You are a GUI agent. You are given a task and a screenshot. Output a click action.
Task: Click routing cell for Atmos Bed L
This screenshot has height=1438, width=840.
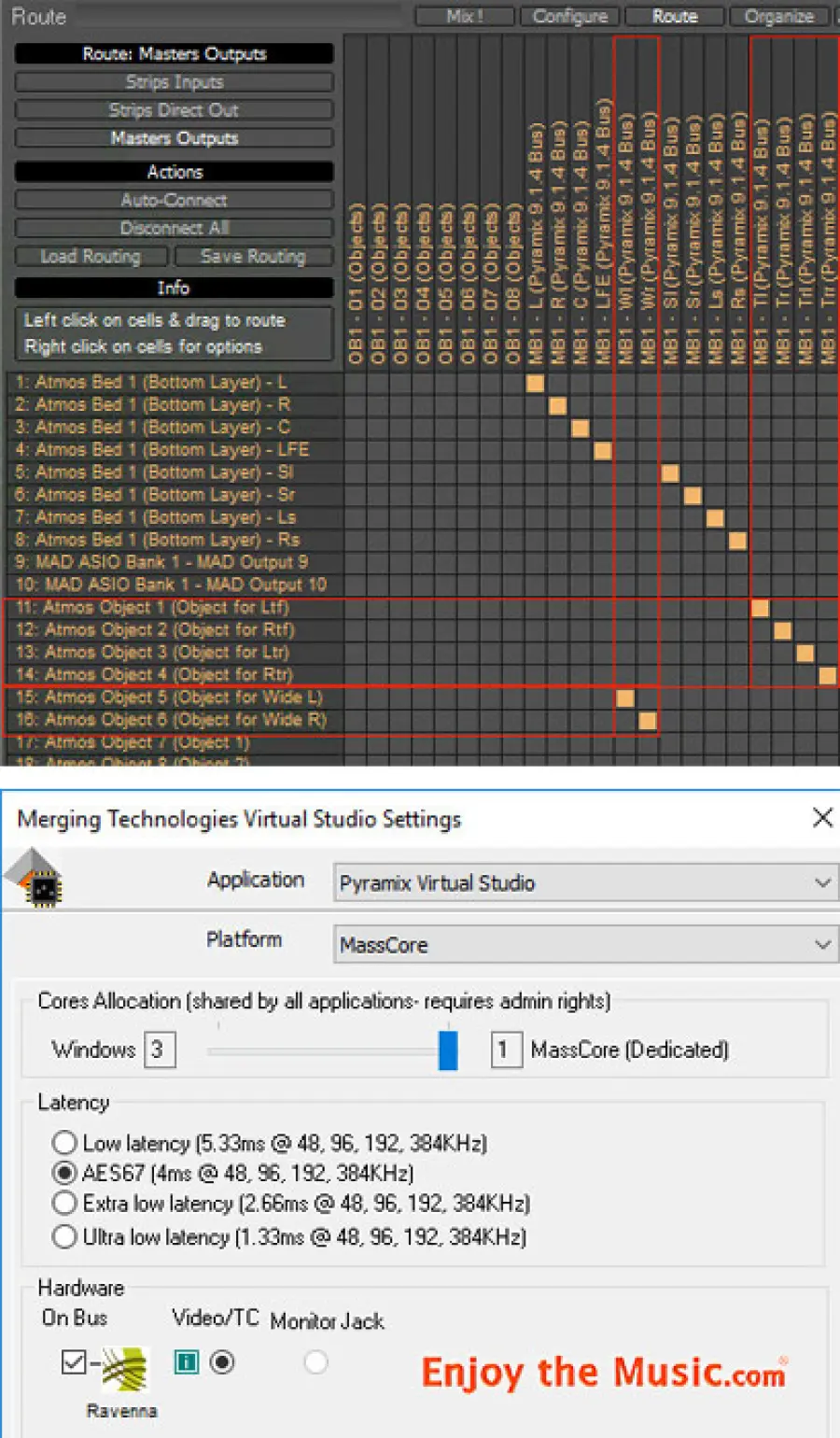point(535,383)
